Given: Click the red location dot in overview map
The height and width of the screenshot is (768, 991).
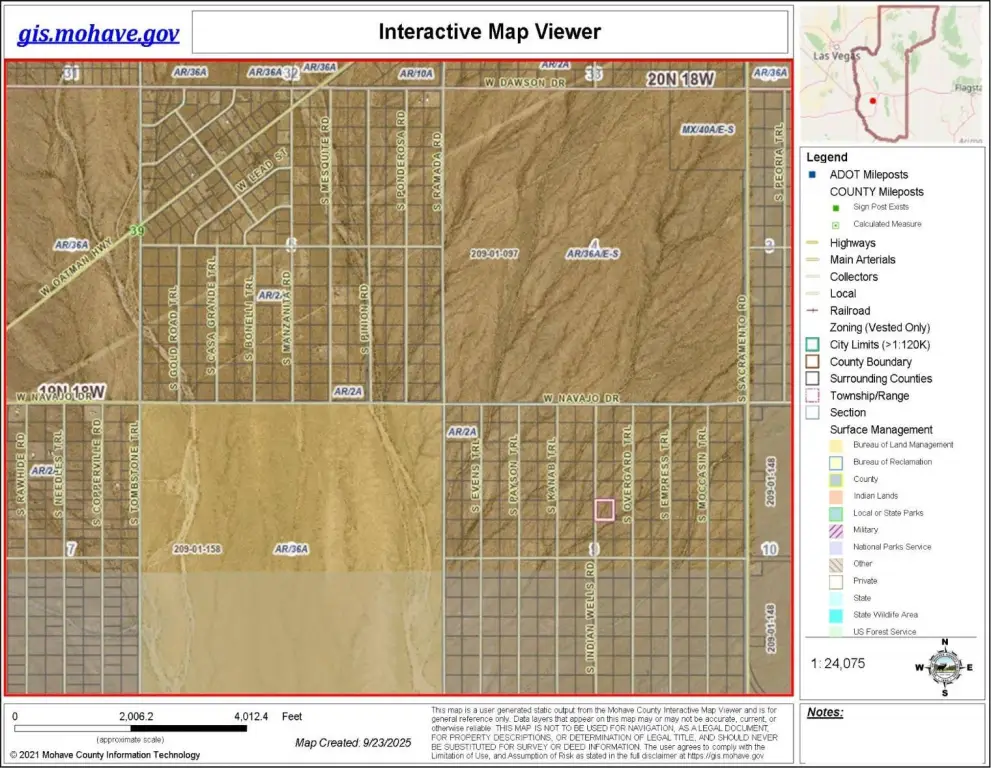Looking at the screenshot, I should click(873, 100).
